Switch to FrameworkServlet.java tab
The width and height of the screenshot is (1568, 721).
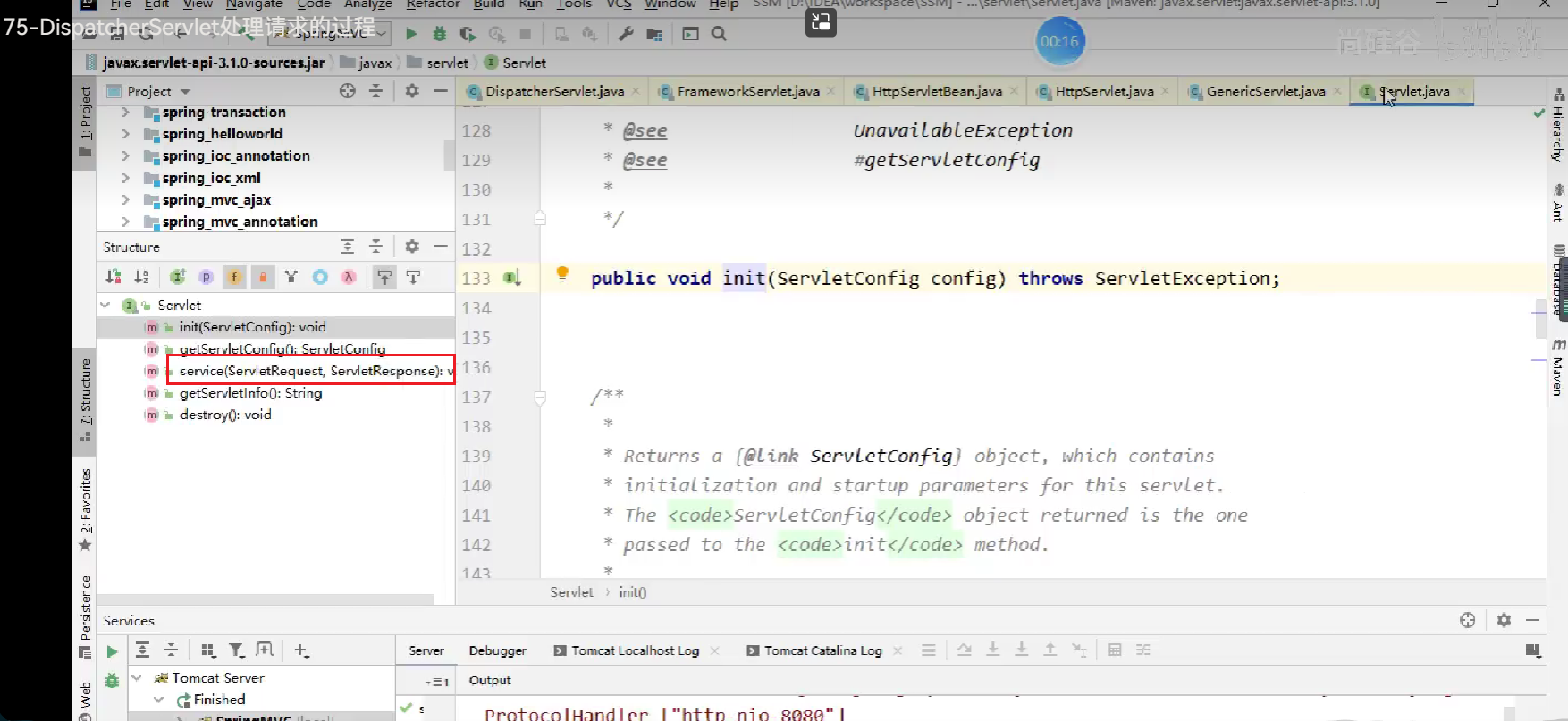(x=748, y=91)
